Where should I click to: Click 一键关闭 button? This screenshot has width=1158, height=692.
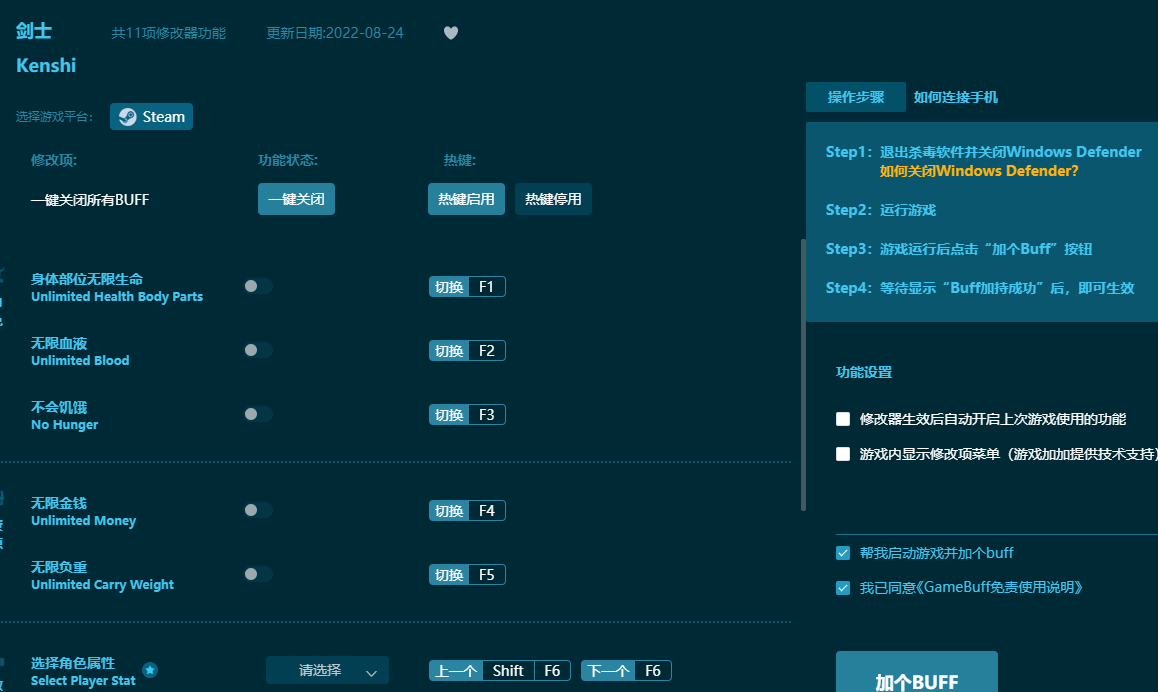coord(296,199)
